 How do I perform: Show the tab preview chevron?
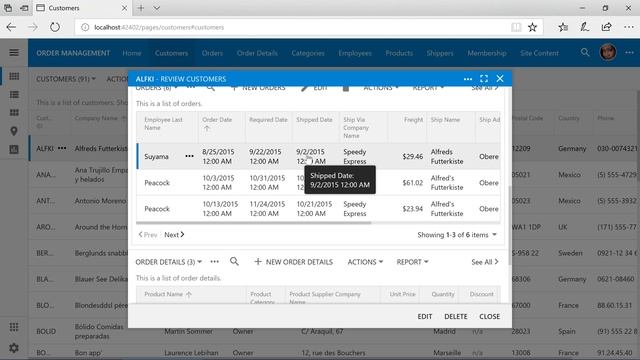(x=157, y=8)
